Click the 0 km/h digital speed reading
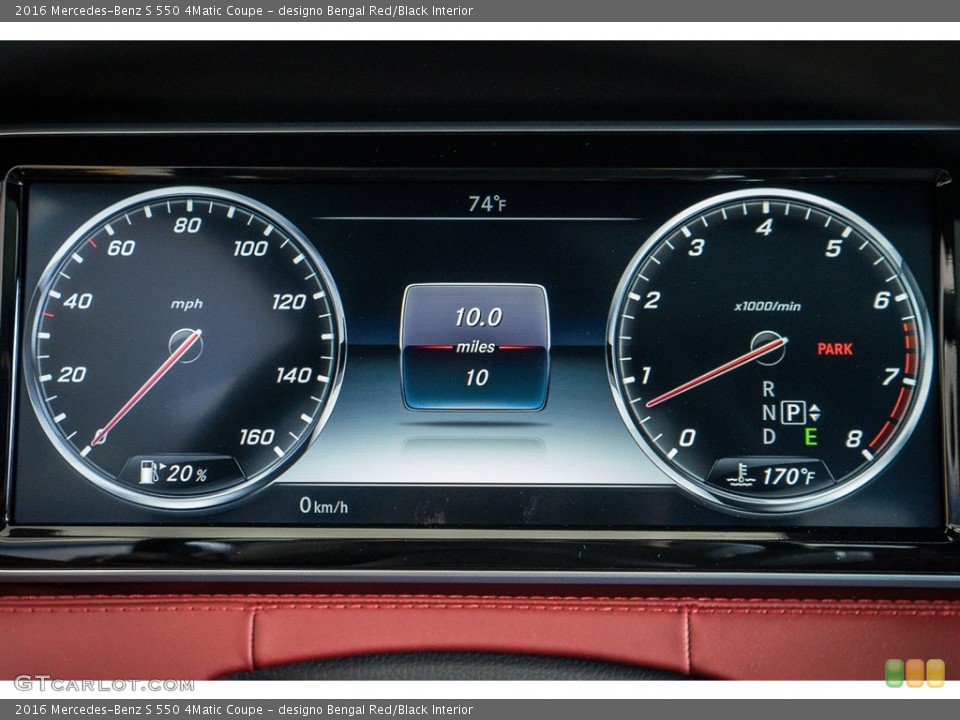This screenshot has width=960, height=720. 324,506
